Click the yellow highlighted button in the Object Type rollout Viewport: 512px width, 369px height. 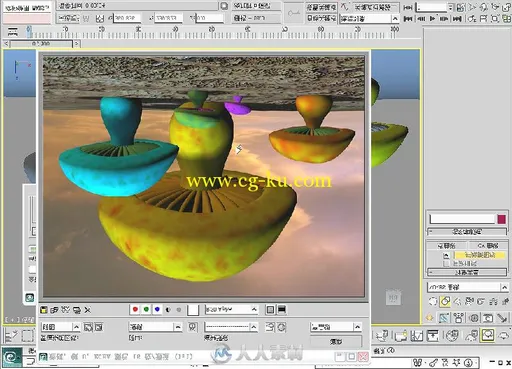(x=480, y=255)
